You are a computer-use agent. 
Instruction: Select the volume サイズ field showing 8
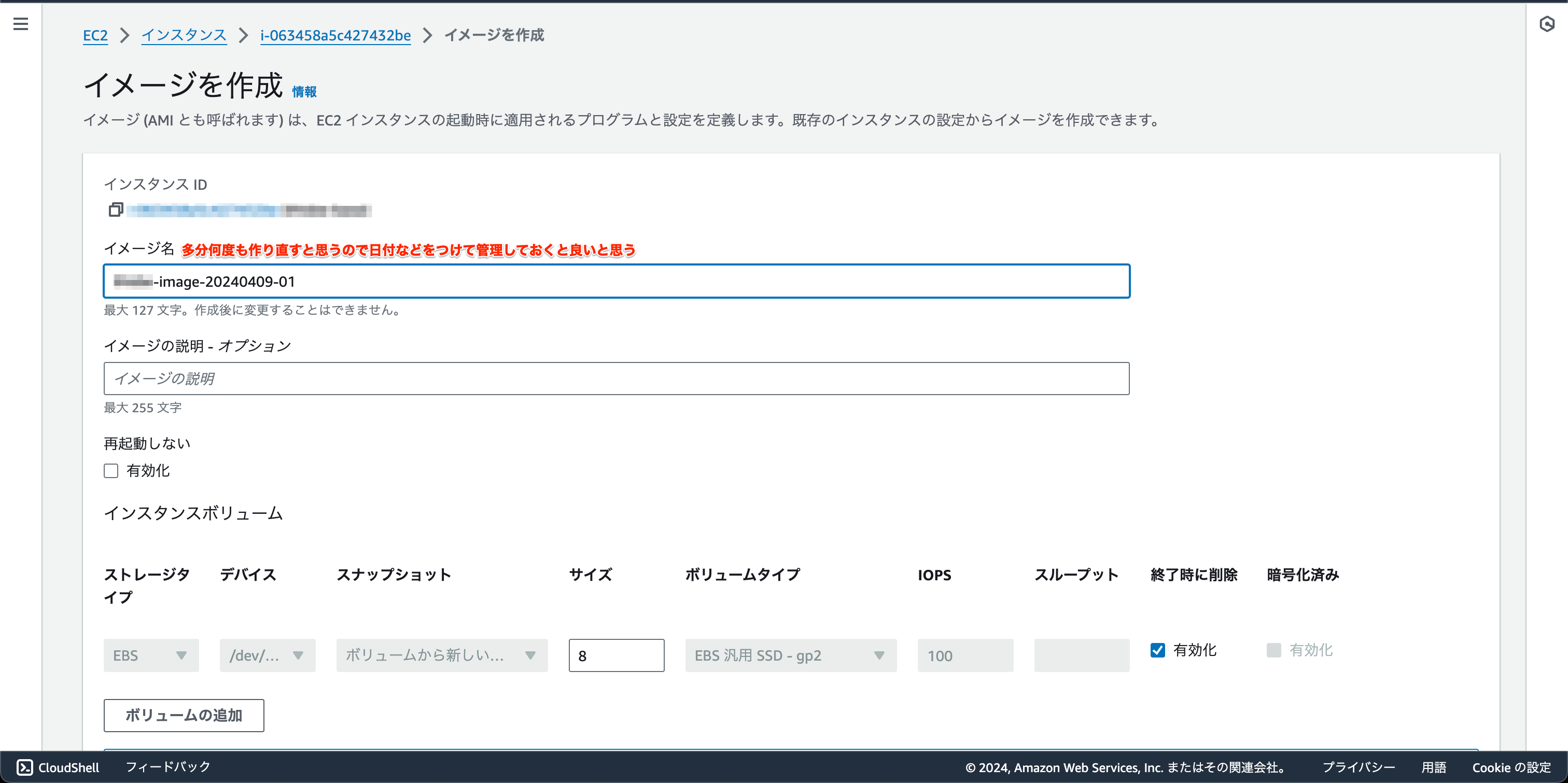coord(616,655)
